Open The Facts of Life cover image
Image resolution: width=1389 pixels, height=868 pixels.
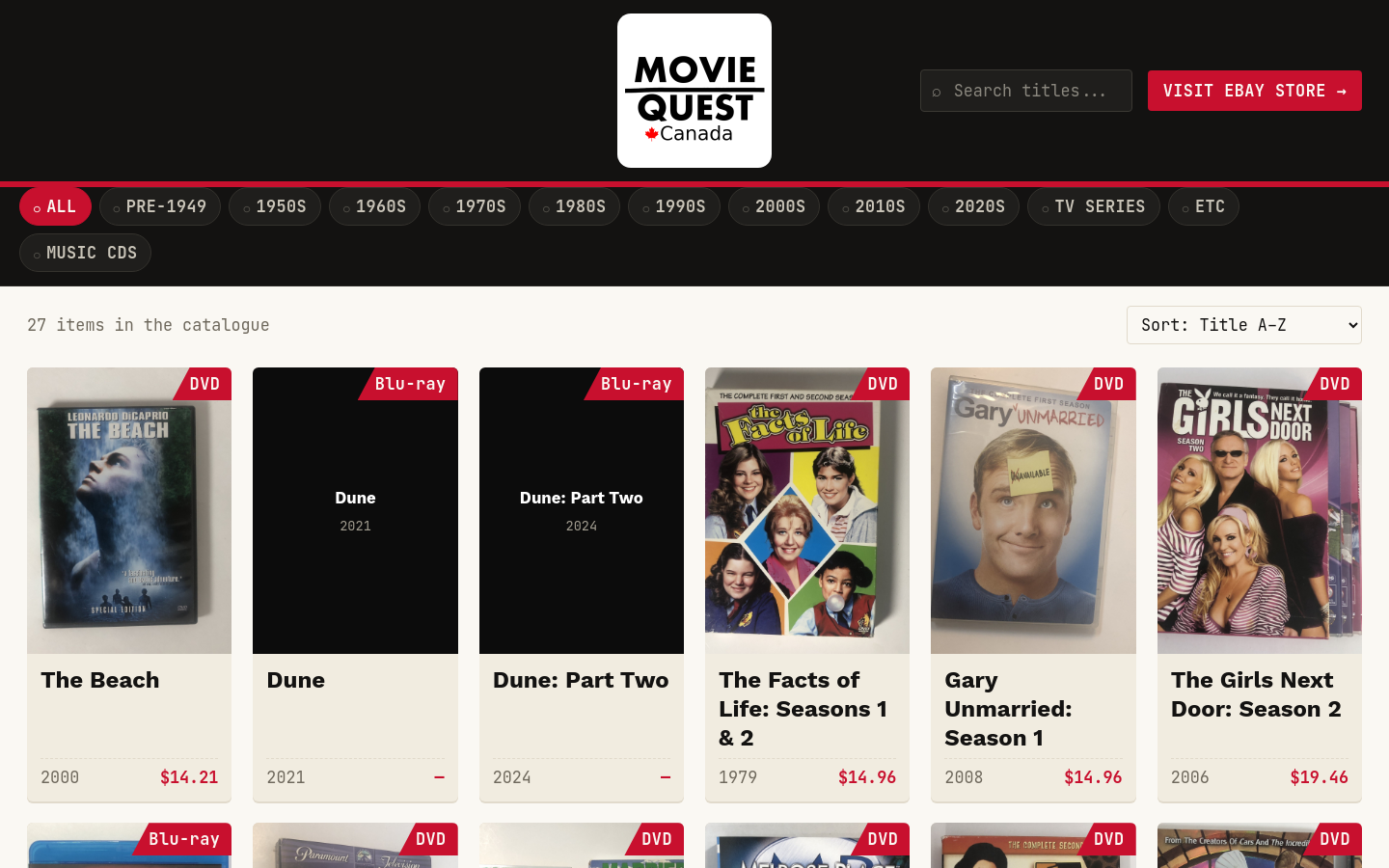pos(807,510)
